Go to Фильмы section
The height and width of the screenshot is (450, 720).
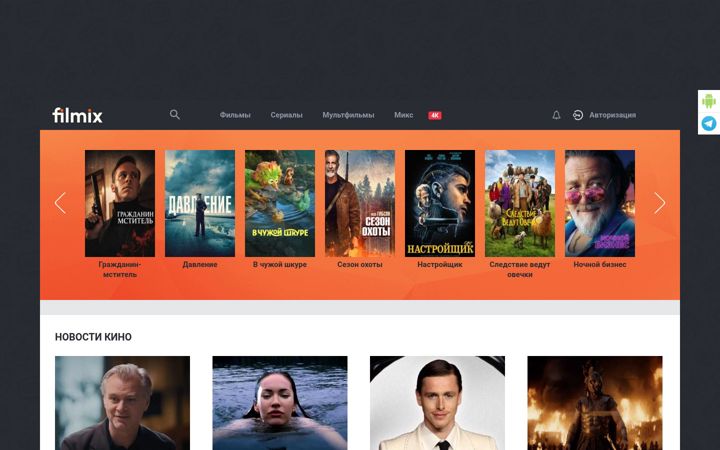[235, 115]
